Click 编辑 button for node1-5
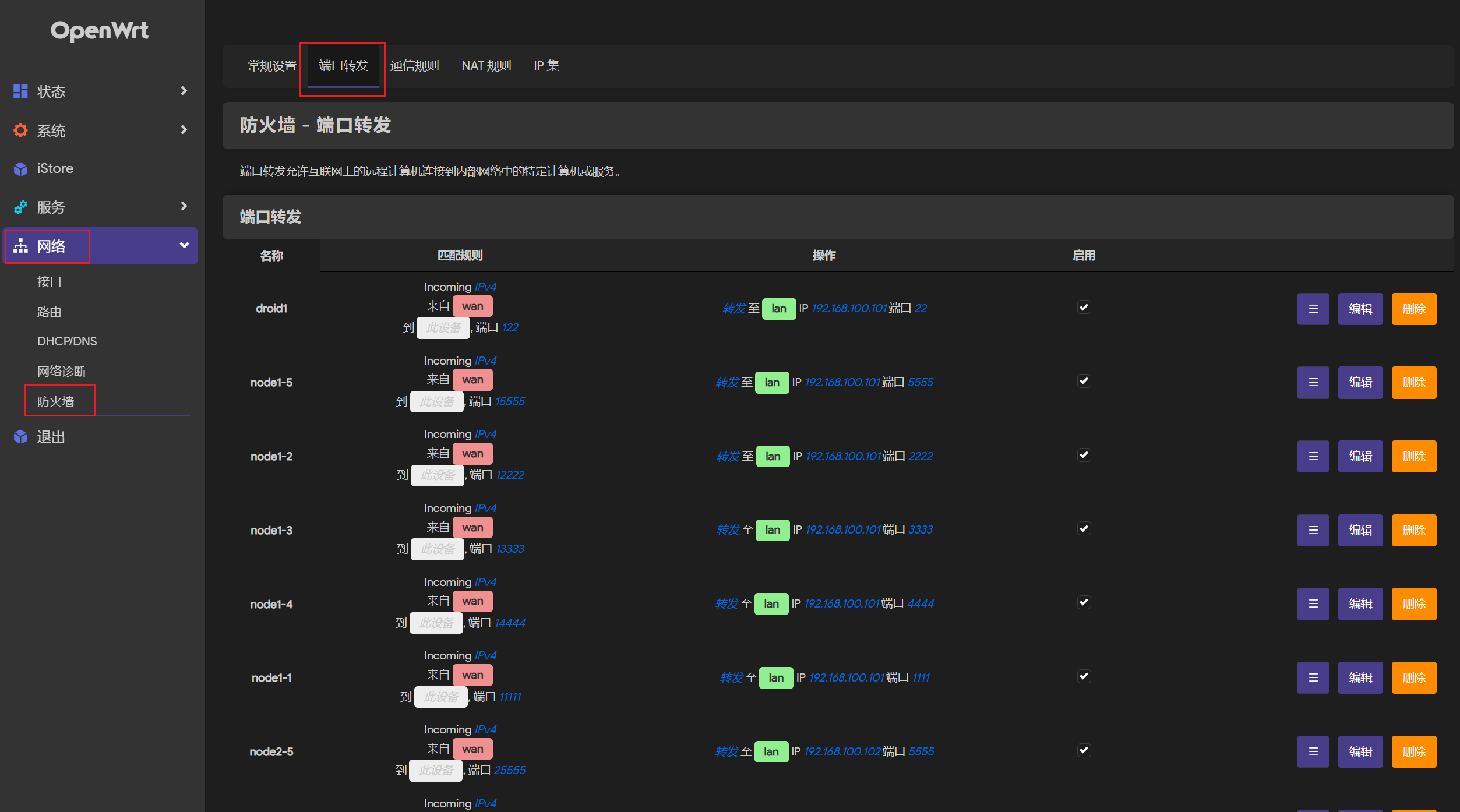 point(1360,383)
